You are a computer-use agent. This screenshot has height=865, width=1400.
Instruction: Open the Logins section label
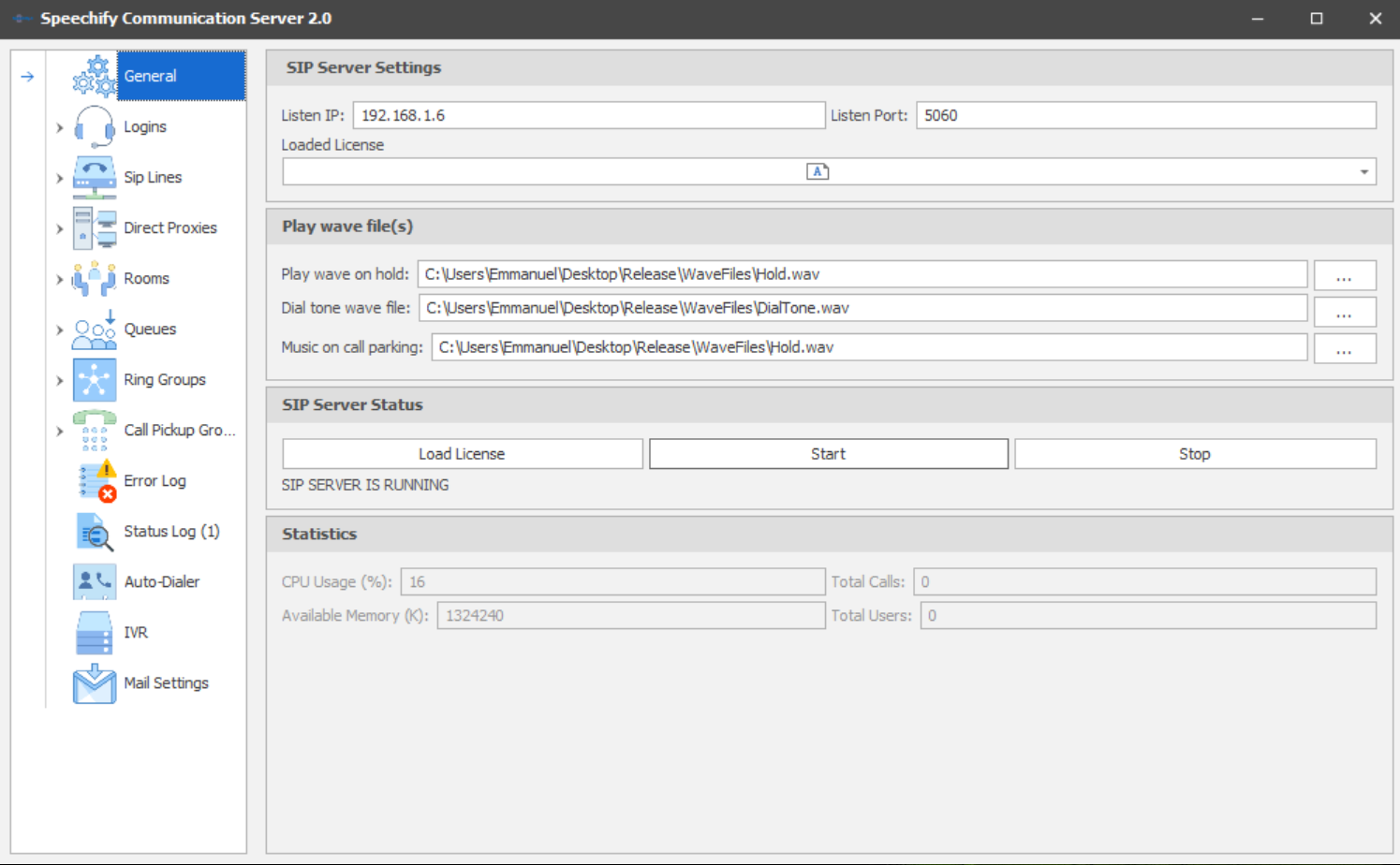click(145, 126)
